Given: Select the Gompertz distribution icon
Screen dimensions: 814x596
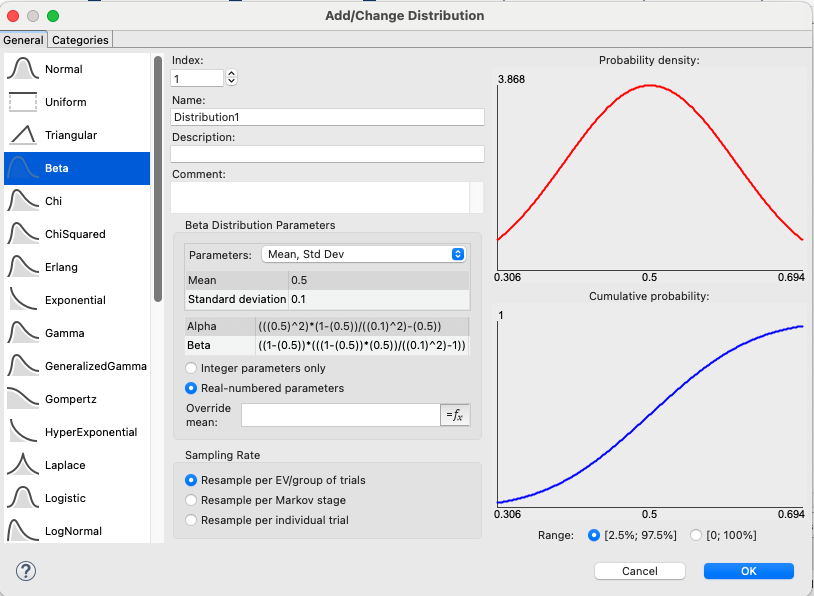Looking at the screenshot, I should [x=23, y=400].
